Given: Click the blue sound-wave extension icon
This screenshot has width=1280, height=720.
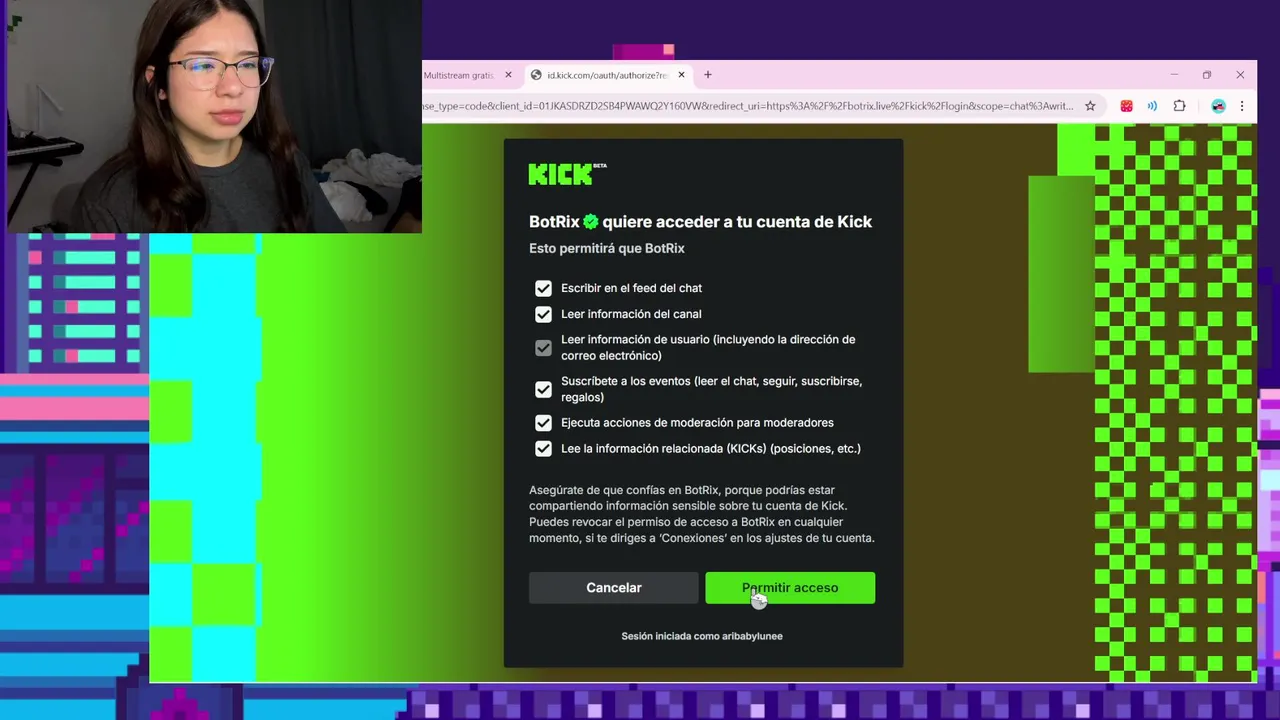Looking at the screenshot, I should coord(1152,106).
